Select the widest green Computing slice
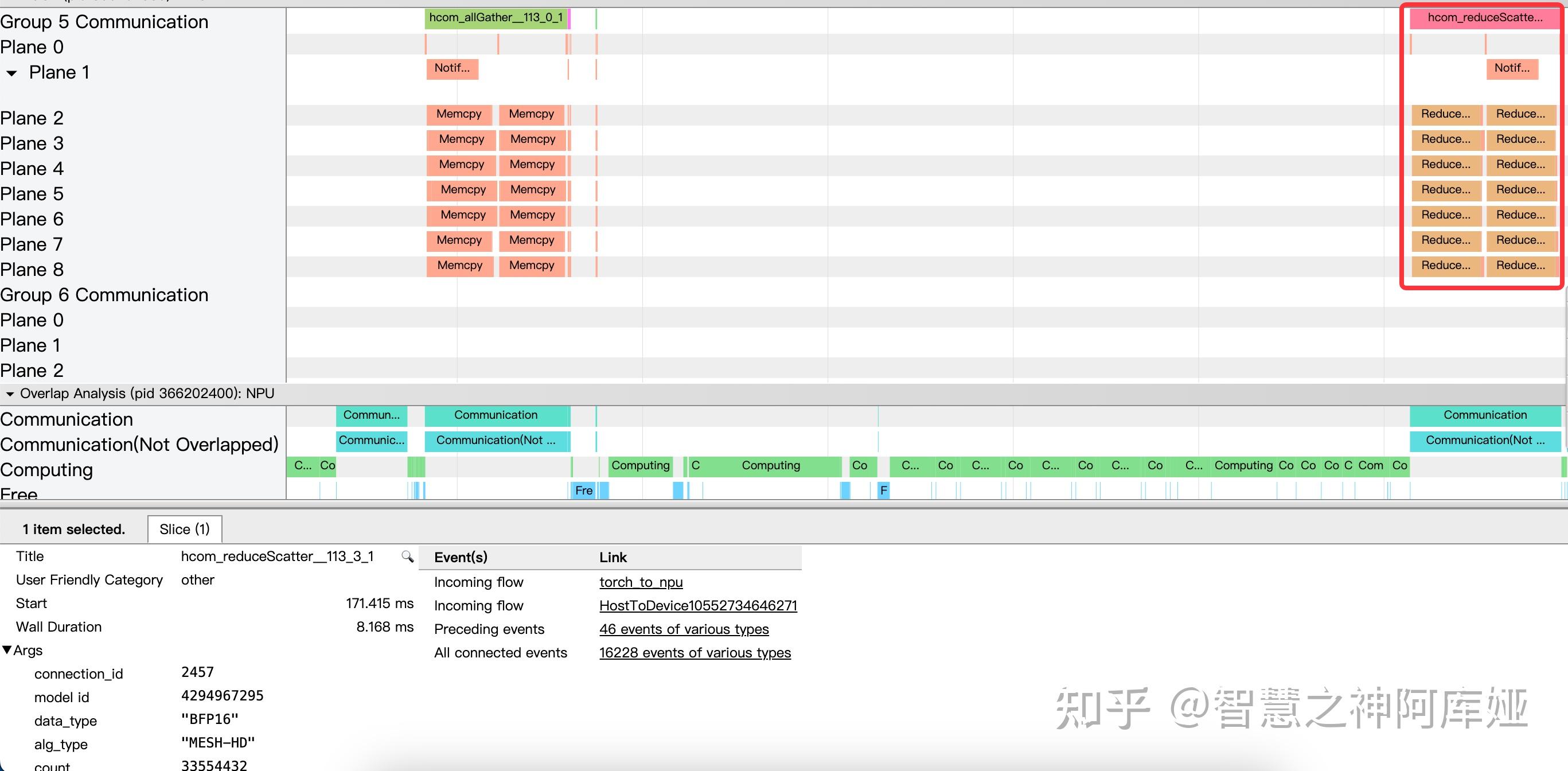This screenshot has width=1568, height=771. tap(770, 466)
